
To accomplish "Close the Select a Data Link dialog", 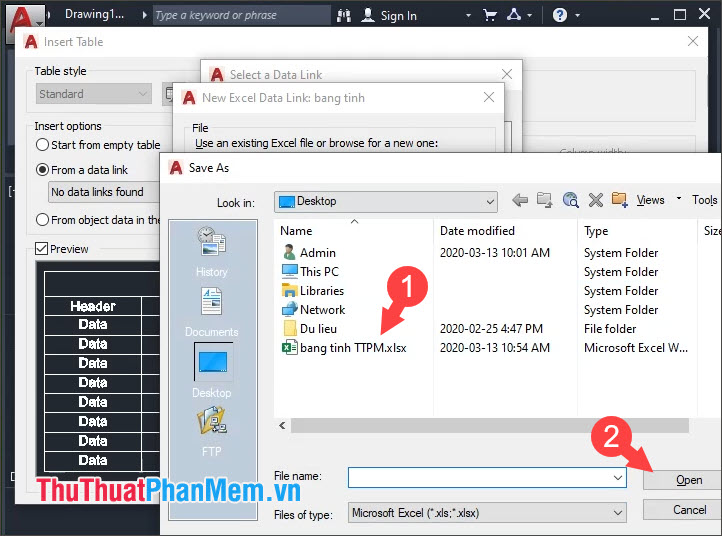I will coord(507,74).
